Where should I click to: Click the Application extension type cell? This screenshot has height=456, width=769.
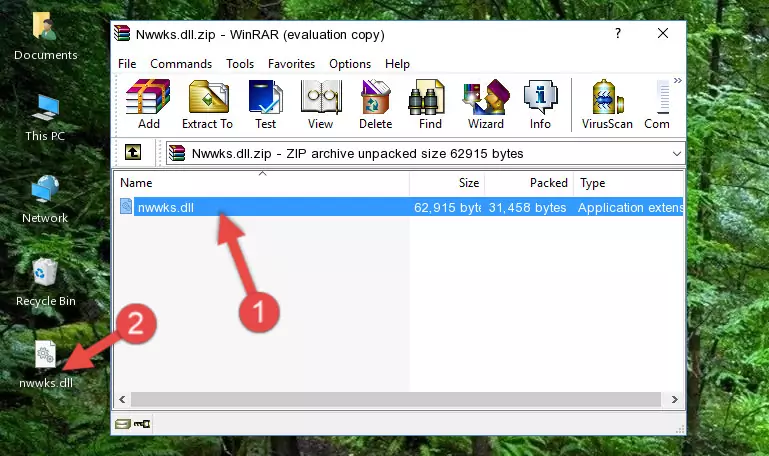630,207
